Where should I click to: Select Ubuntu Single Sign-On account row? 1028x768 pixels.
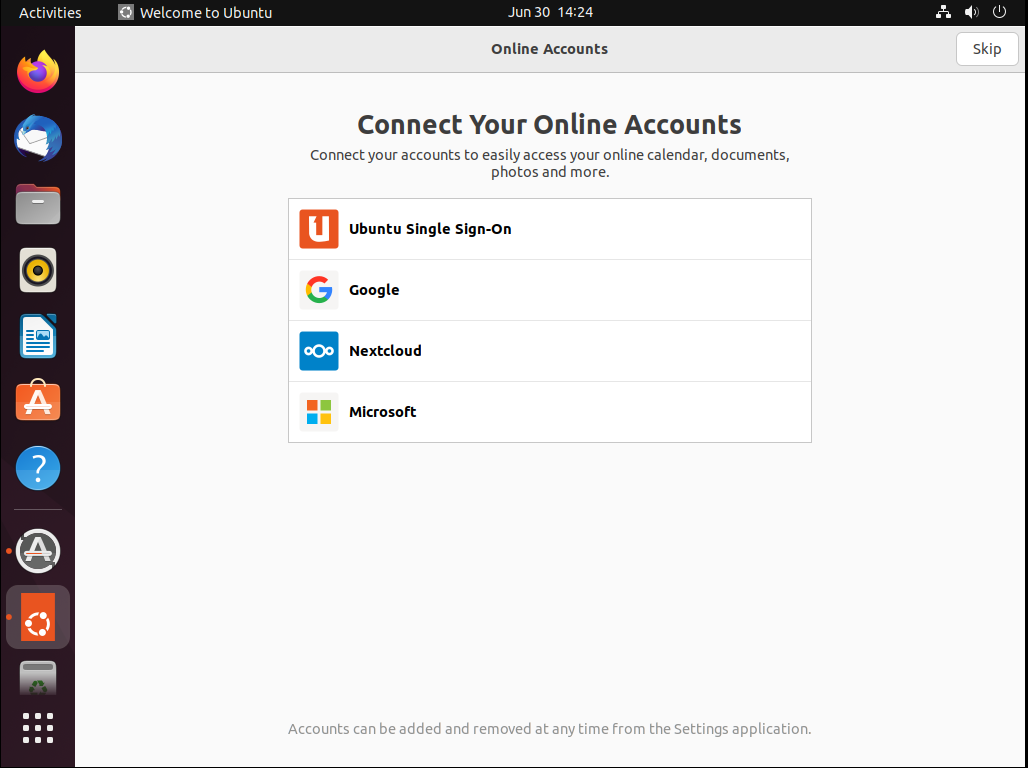click(x=549, y=229)
